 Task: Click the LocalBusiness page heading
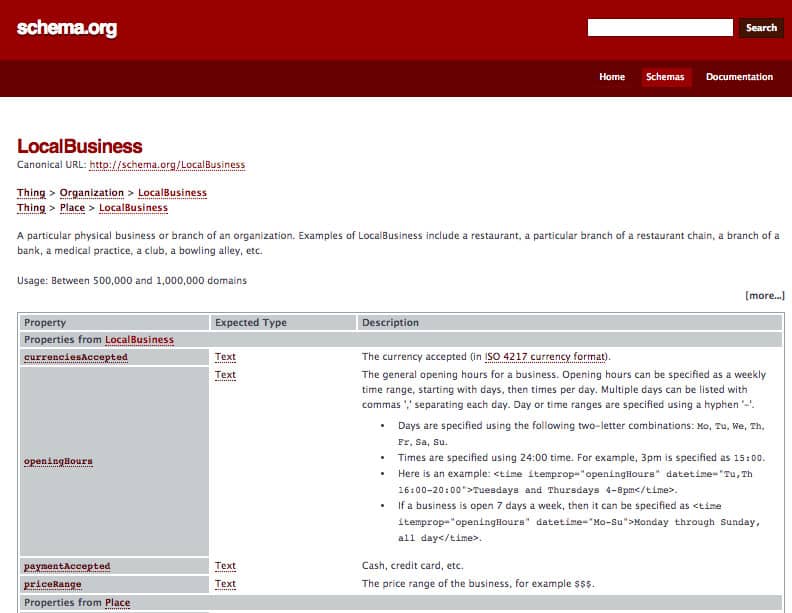(79, 146)
